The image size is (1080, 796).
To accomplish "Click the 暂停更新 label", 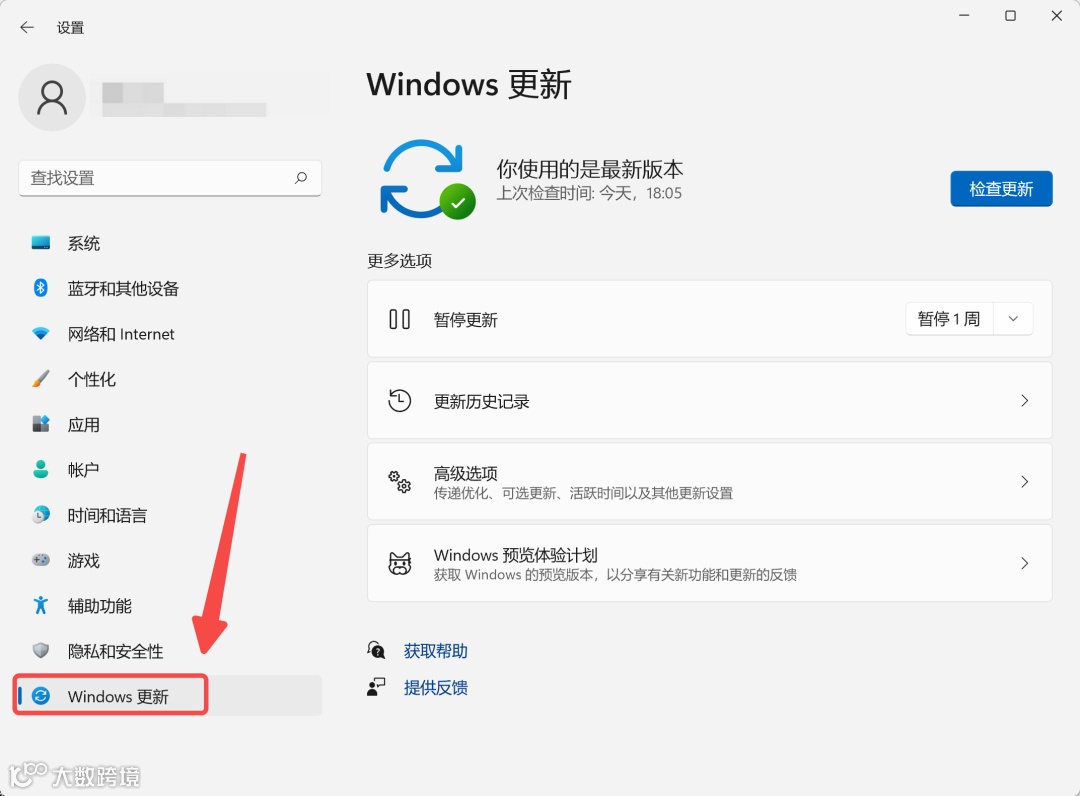I will tap(466, 320).
